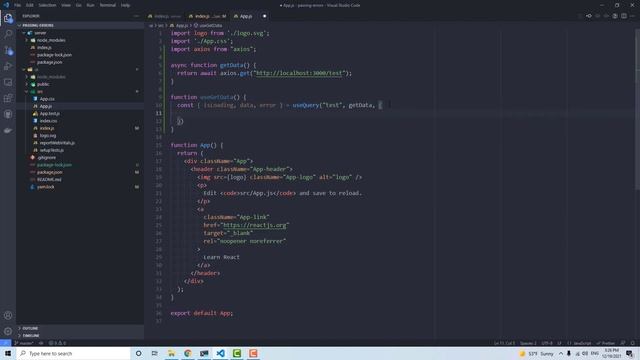640x360 pixels.
Task: Click the UTF-8 encoding status item
Action: click(547, 343)
